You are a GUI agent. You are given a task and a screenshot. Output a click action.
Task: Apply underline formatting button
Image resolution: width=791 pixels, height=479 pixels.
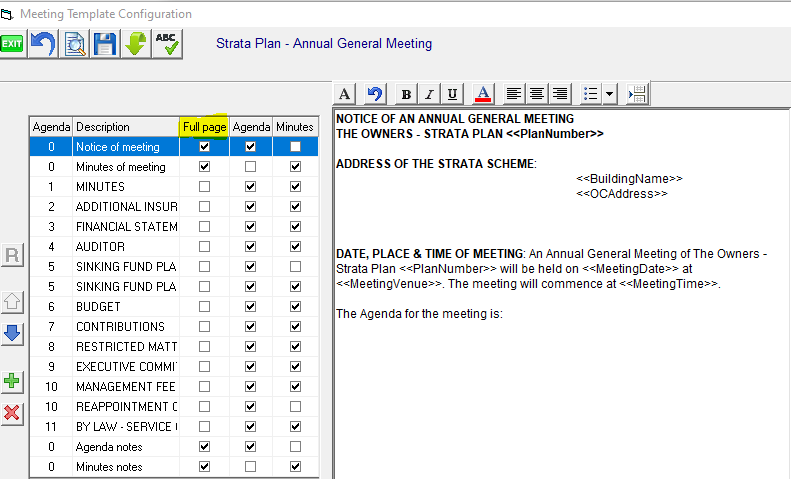tap(452, 94)
